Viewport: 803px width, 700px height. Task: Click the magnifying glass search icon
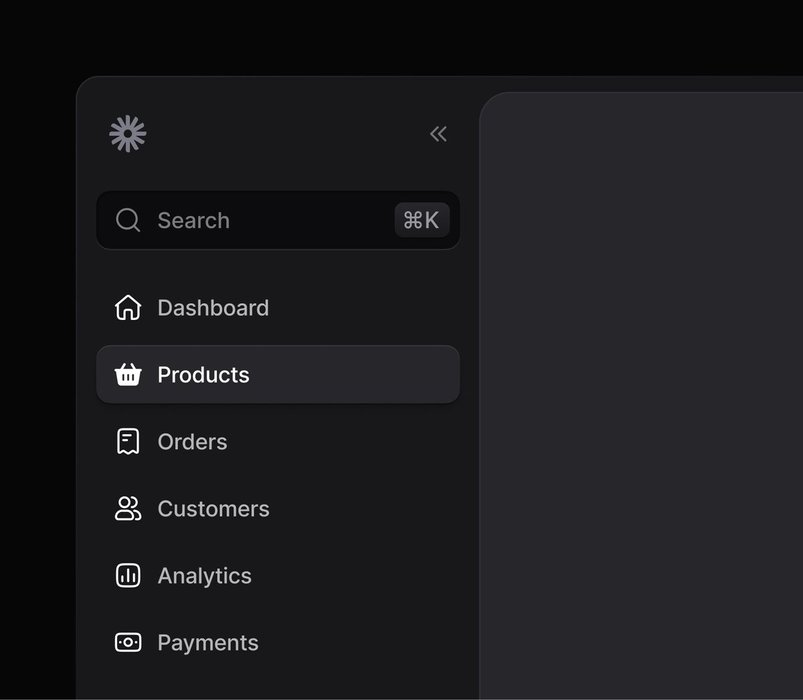pos(128,220)
